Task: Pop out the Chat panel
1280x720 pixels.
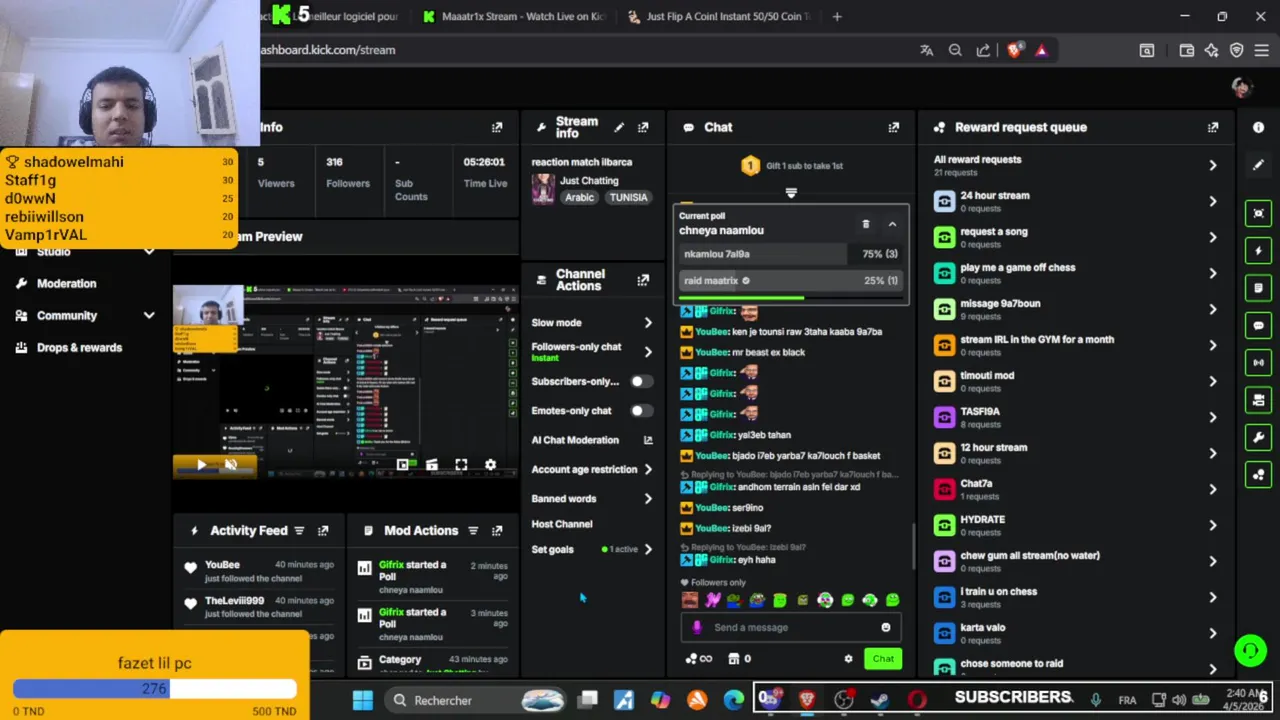Action: (893, 127)
